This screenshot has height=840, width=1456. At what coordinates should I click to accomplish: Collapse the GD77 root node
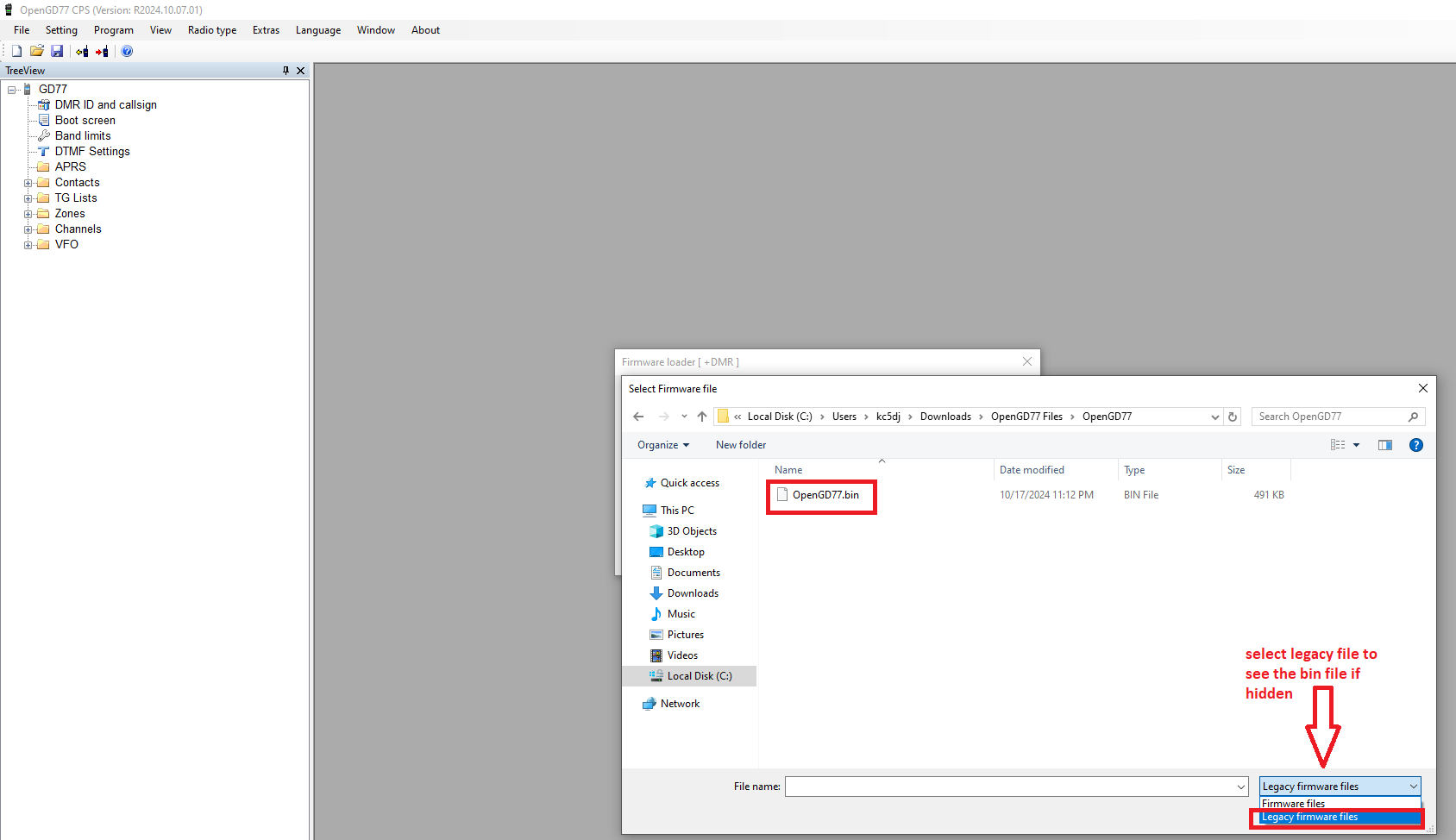pyautogui.click(x=12, y=90)
